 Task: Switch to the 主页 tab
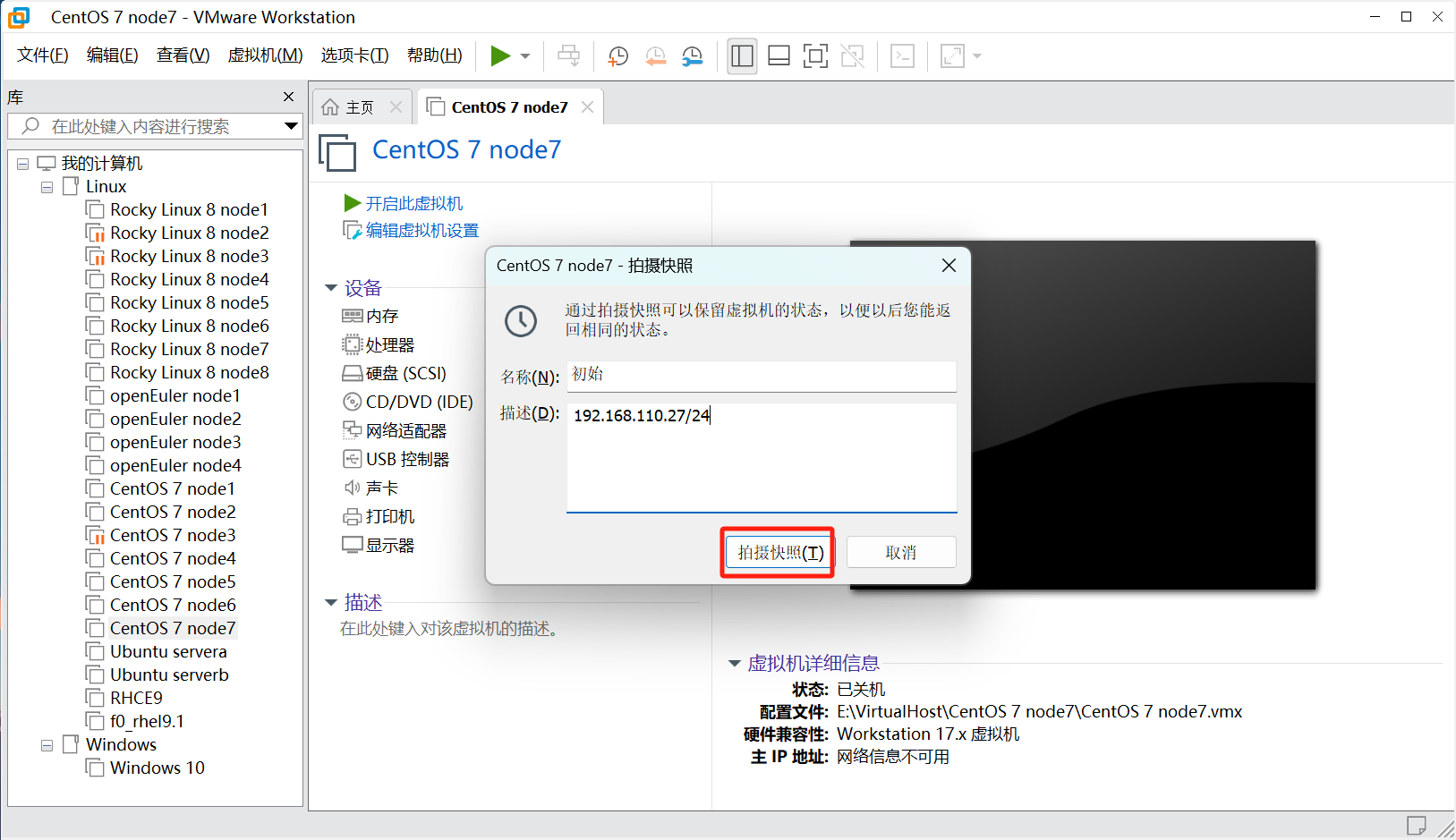coord(360,107)
